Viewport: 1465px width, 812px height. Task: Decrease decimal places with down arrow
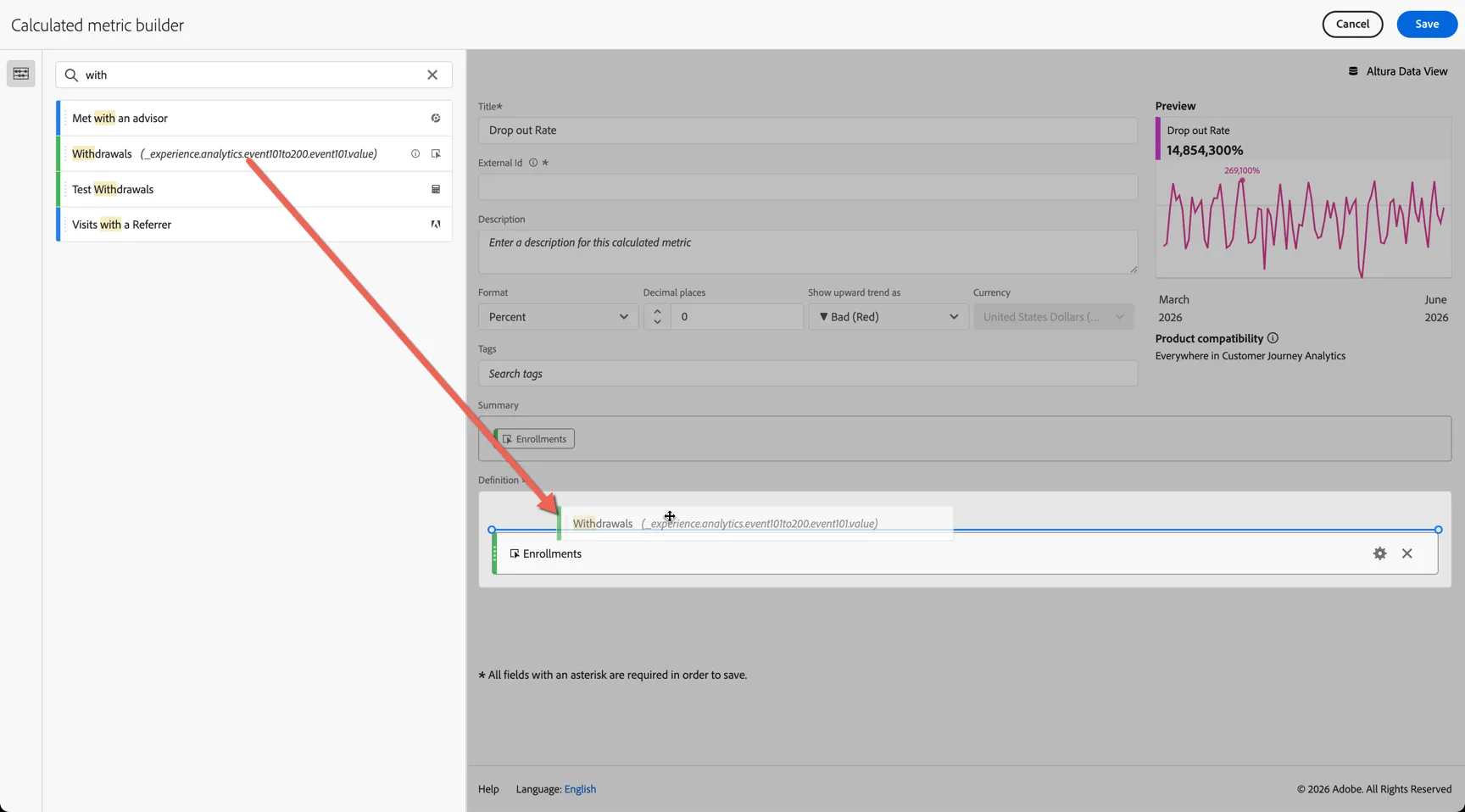click(x=657, y=323)
